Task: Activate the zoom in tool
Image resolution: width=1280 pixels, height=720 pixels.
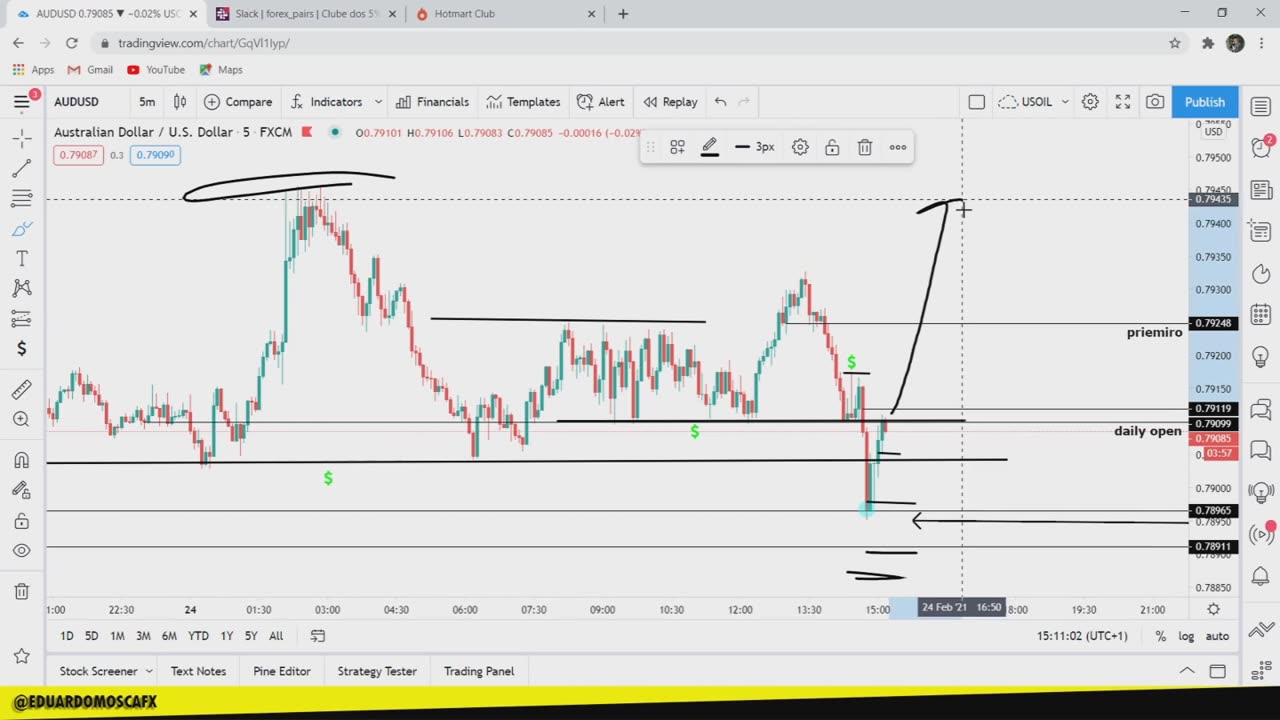Action: (21, 419)
